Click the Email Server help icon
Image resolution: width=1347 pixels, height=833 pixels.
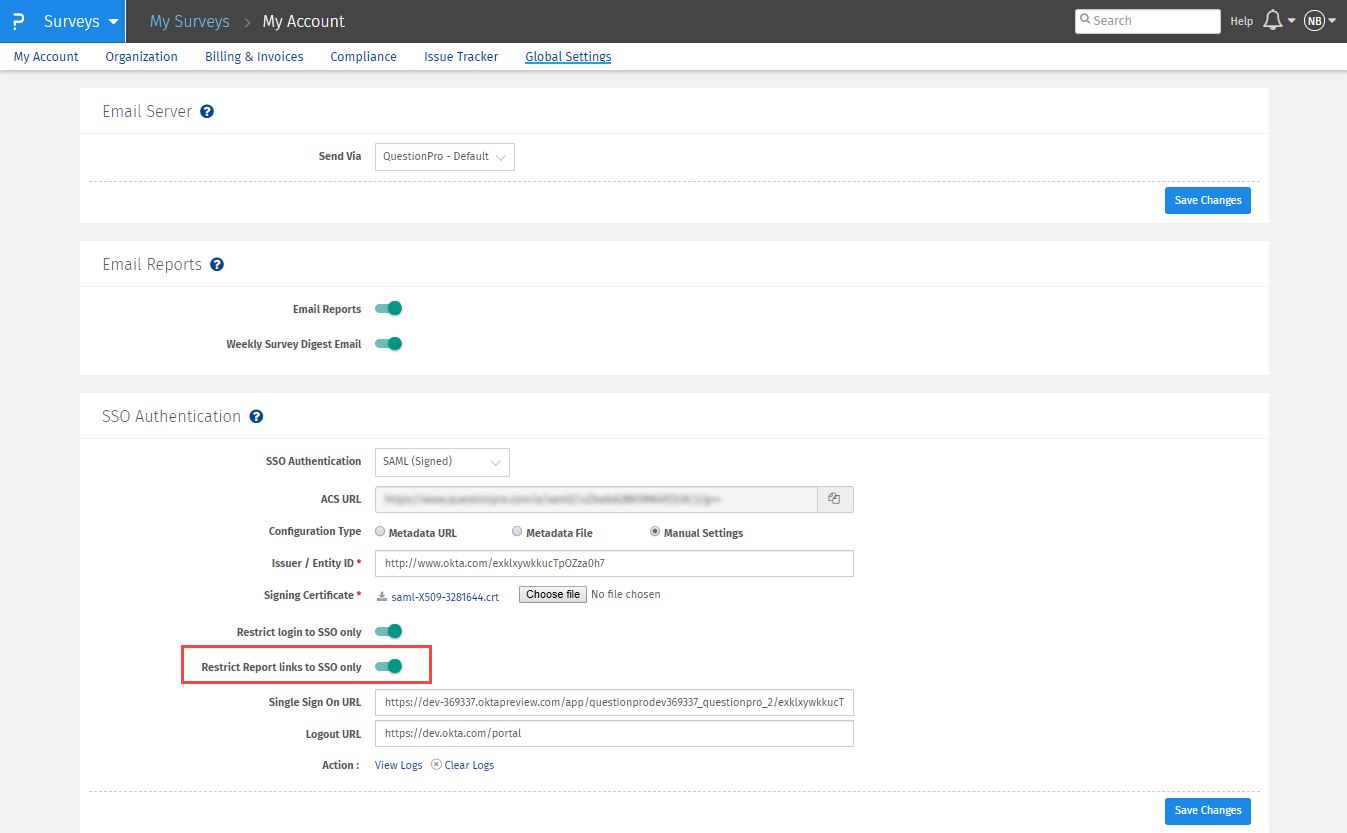(207, 112)
